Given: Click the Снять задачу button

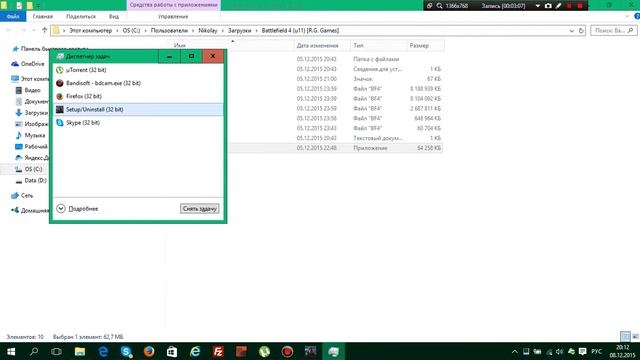Looking at the screenshot, I should (x=200, y=209).
